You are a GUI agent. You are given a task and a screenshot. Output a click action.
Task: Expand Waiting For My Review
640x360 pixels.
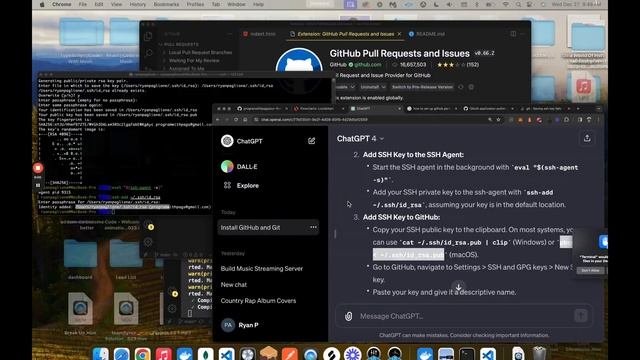click(192, 60)
